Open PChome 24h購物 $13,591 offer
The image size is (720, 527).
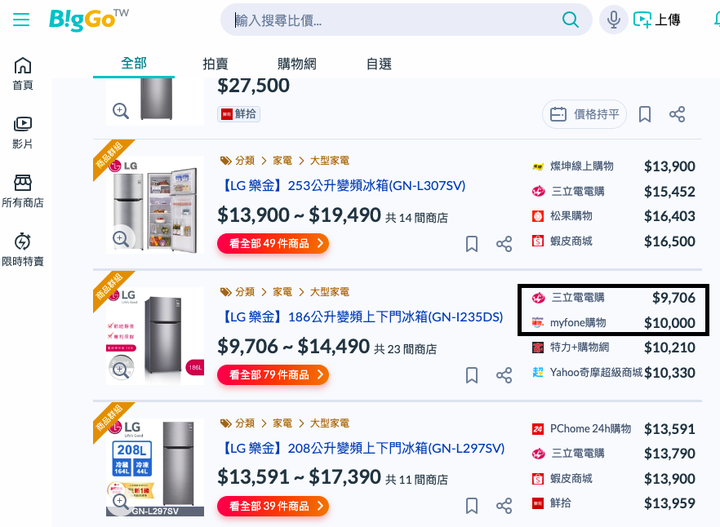pyautogui.click(x=613, y=429)
